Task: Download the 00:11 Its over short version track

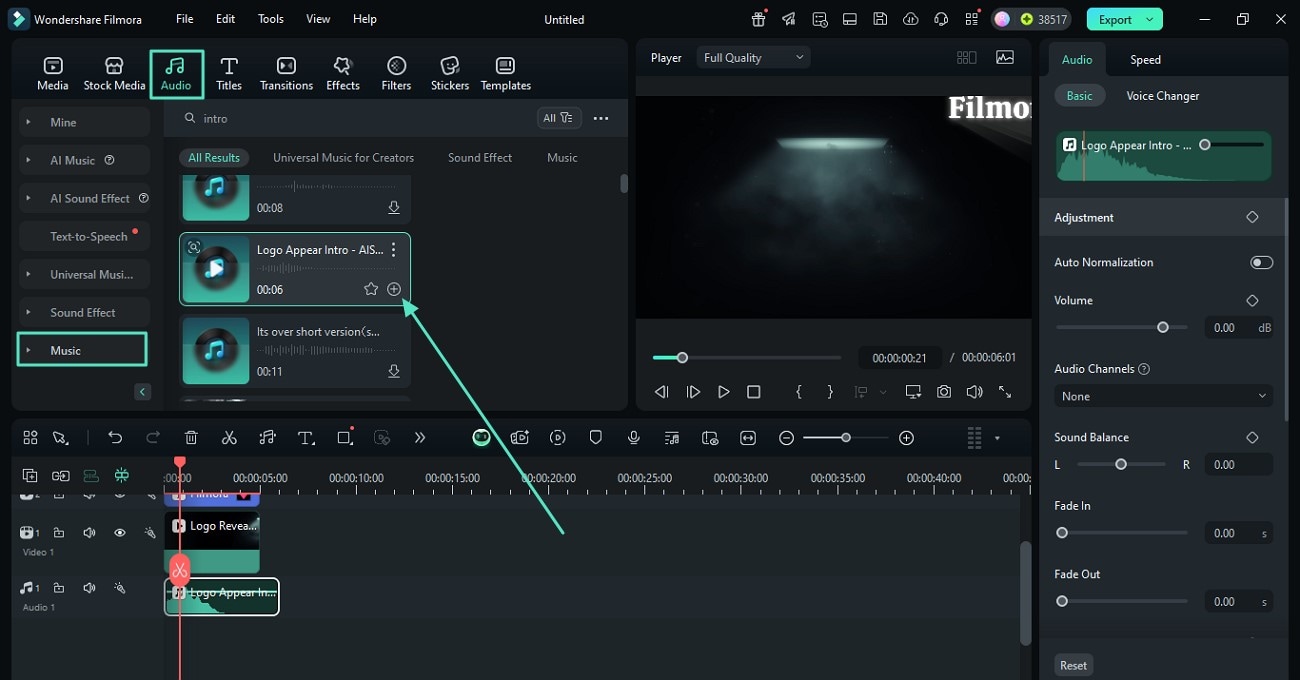Action: coord(394,371)
